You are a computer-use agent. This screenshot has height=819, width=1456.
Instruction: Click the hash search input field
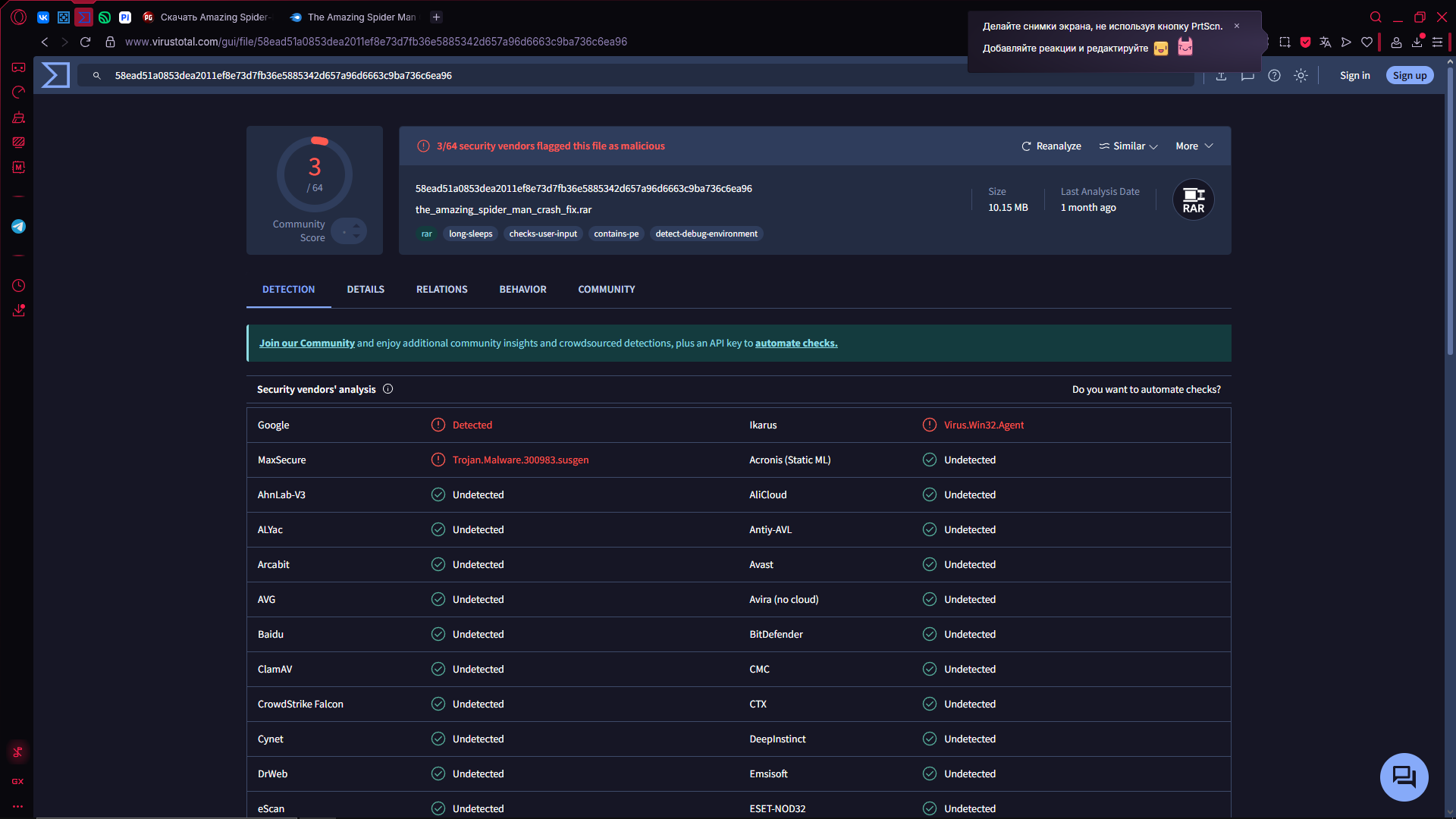(x=637, y=75)
